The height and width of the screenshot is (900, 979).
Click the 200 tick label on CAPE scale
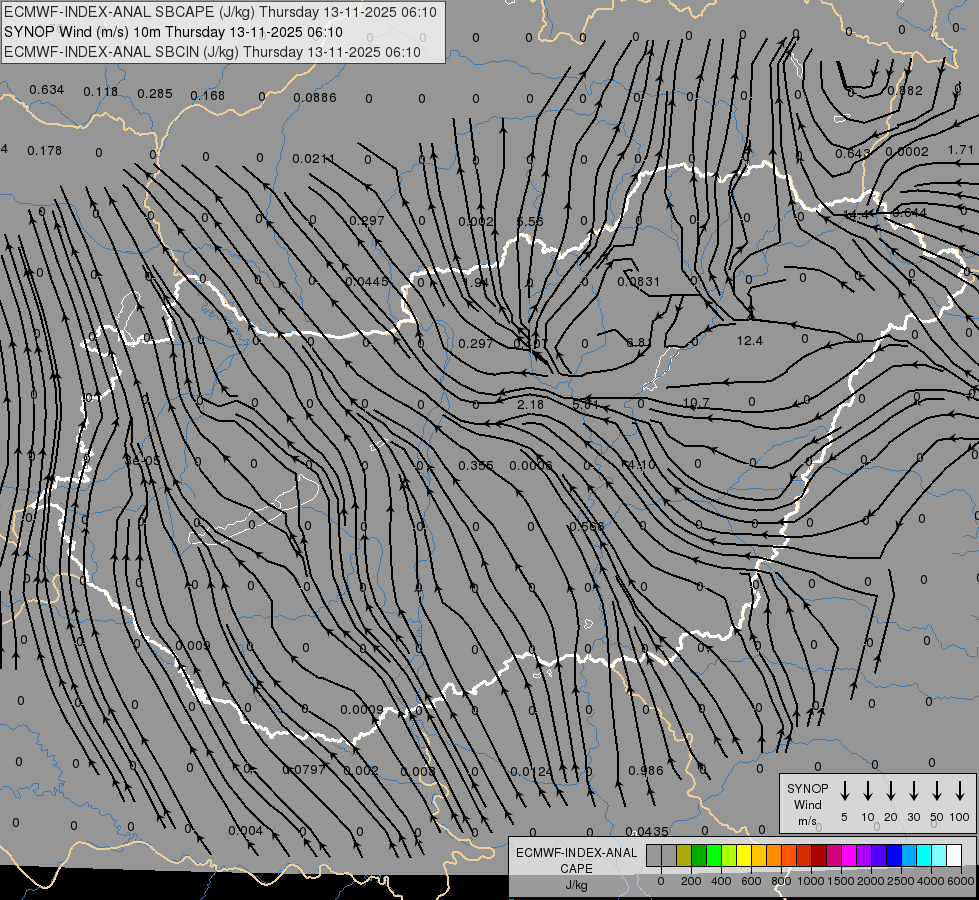pyautogui.click(x=691, y=881)
